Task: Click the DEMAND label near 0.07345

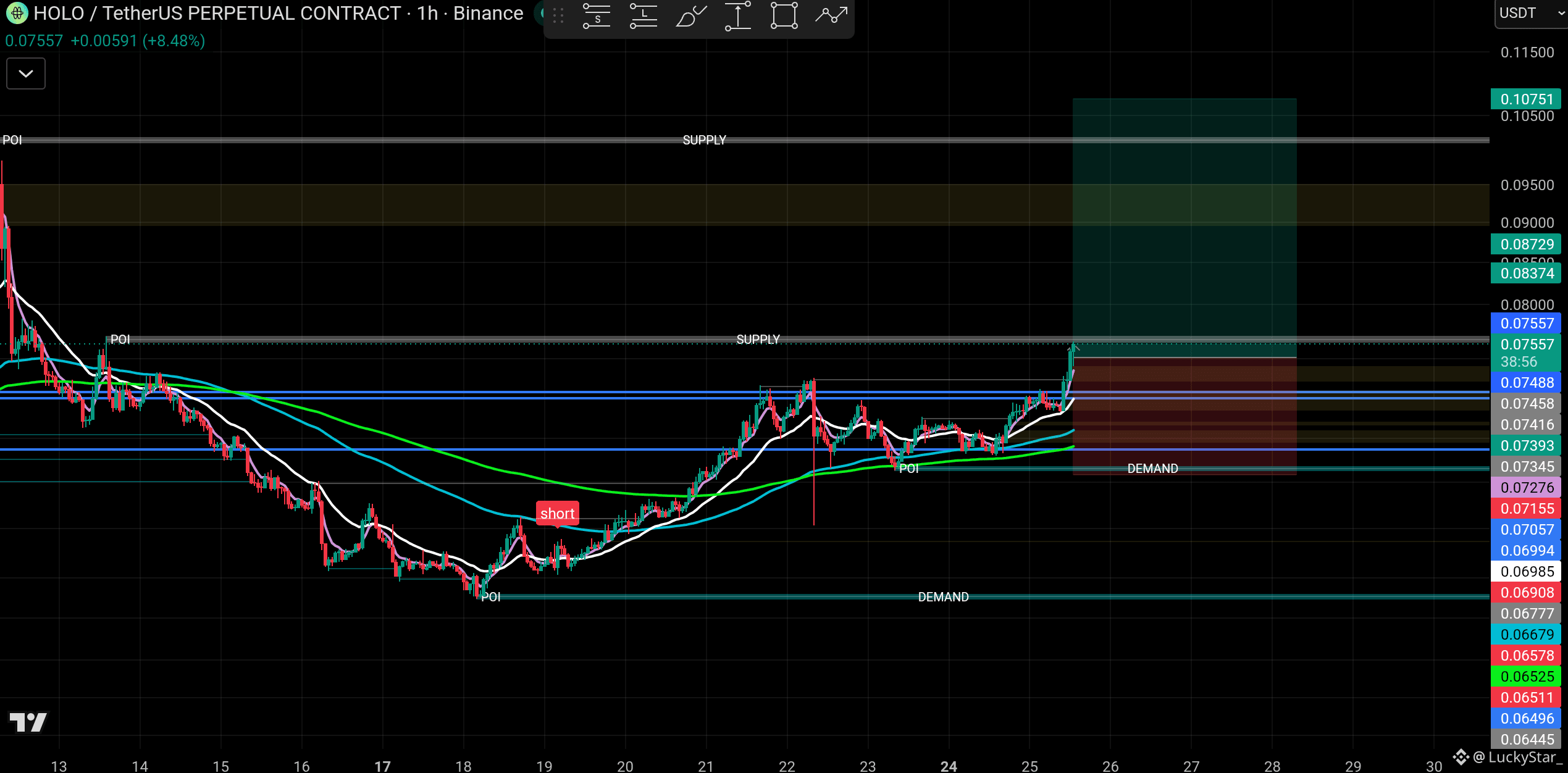Action: point(1152,469)
